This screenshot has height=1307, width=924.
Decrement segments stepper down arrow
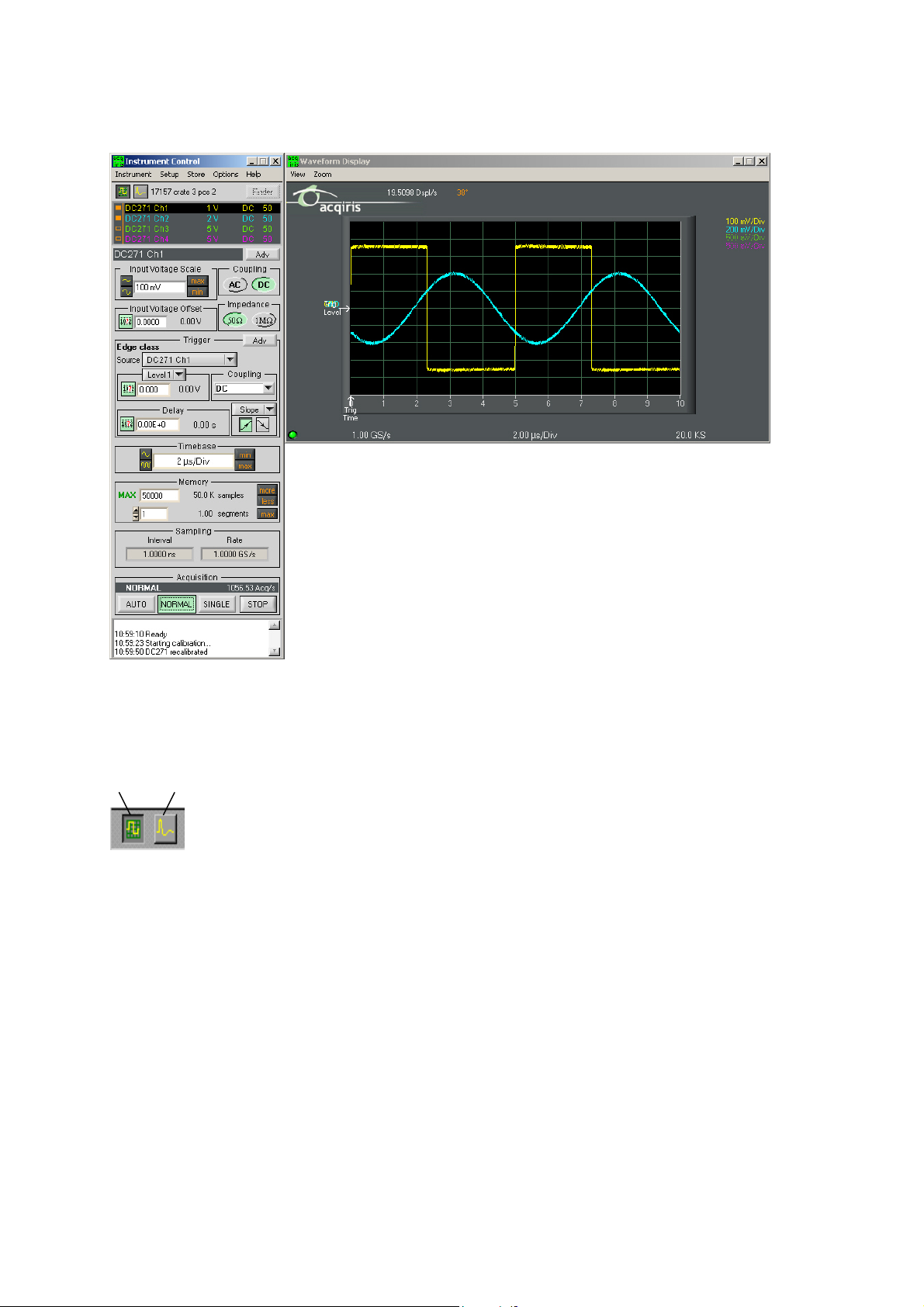pyautogui.click(x=137, y=517)
